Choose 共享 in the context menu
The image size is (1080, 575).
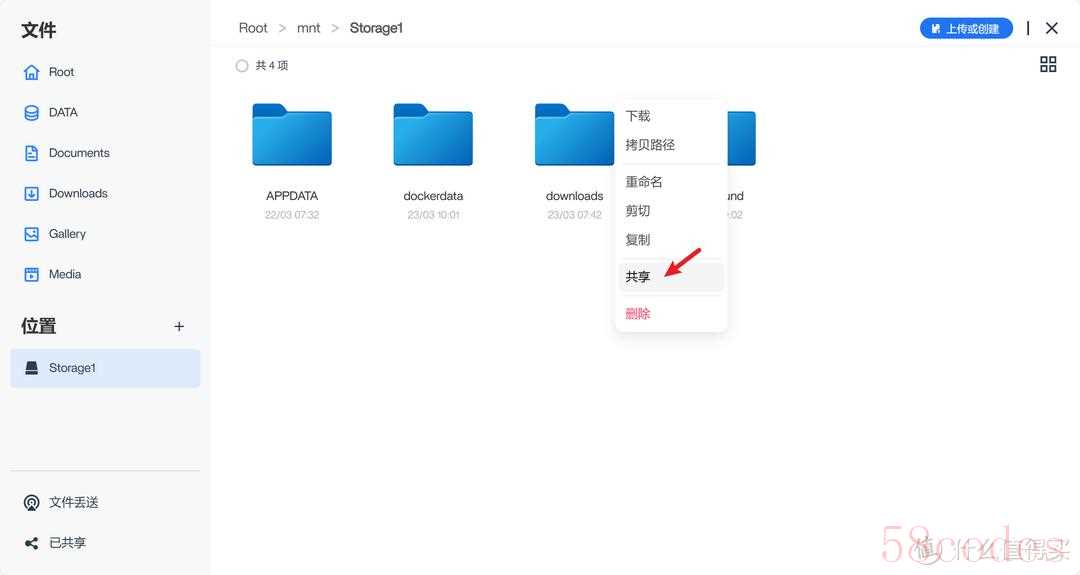pos(671,277)
